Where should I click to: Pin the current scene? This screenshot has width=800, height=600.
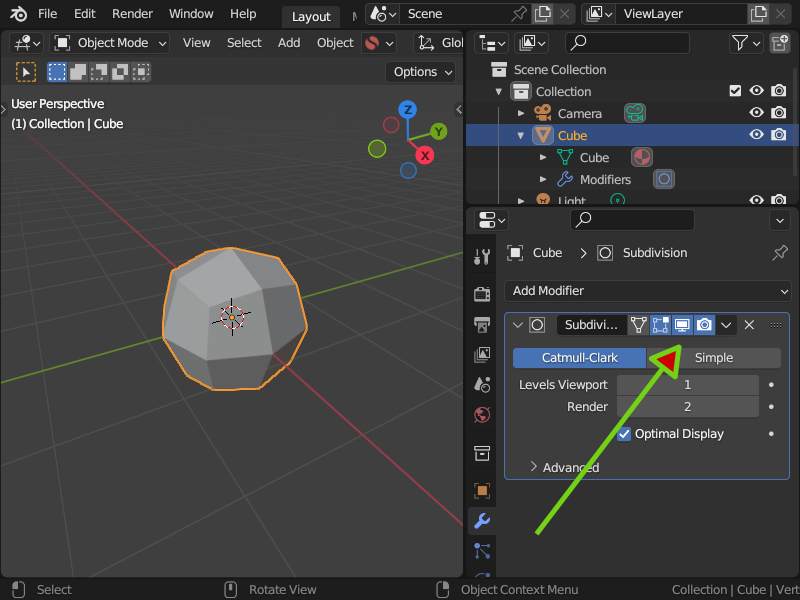[x=519, y=14]
